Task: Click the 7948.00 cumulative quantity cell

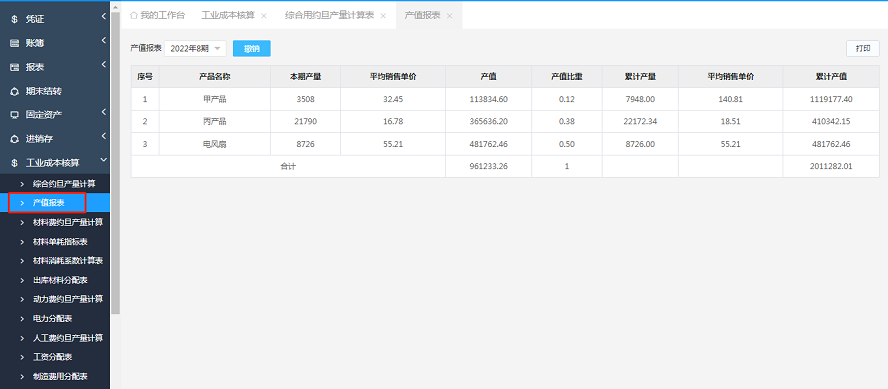Action: click(x=640, y=99)
